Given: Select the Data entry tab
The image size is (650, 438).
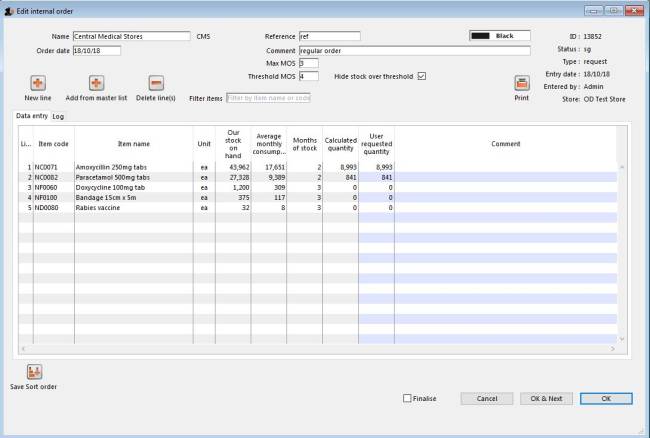Looking at the screenshot, I should 32,117.
